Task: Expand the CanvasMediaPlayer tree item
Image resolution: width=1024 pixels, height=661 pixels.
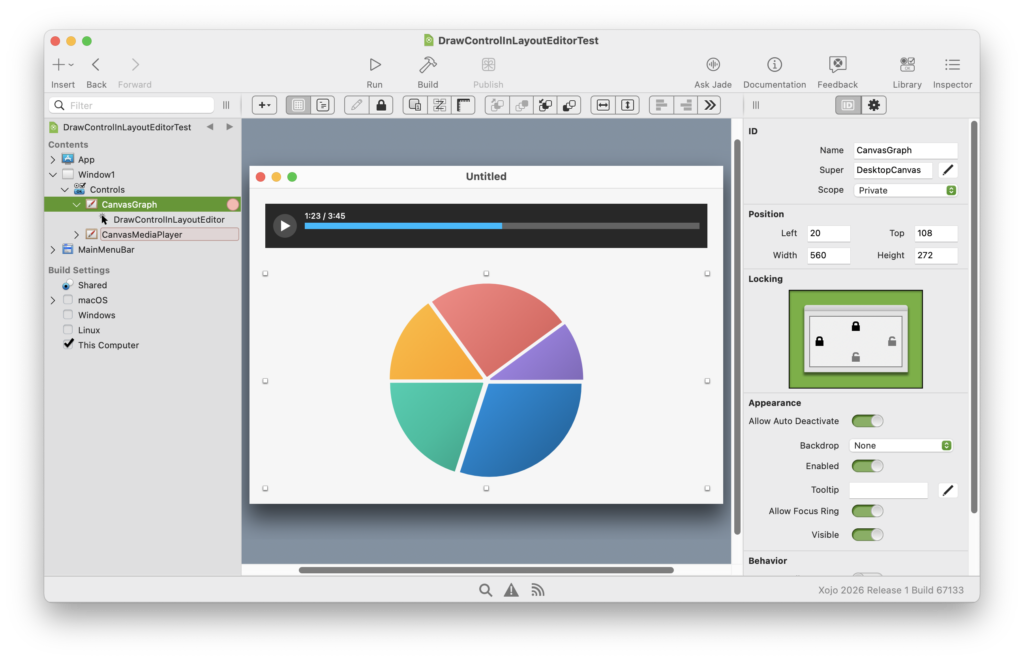Action: coord(77,235)
